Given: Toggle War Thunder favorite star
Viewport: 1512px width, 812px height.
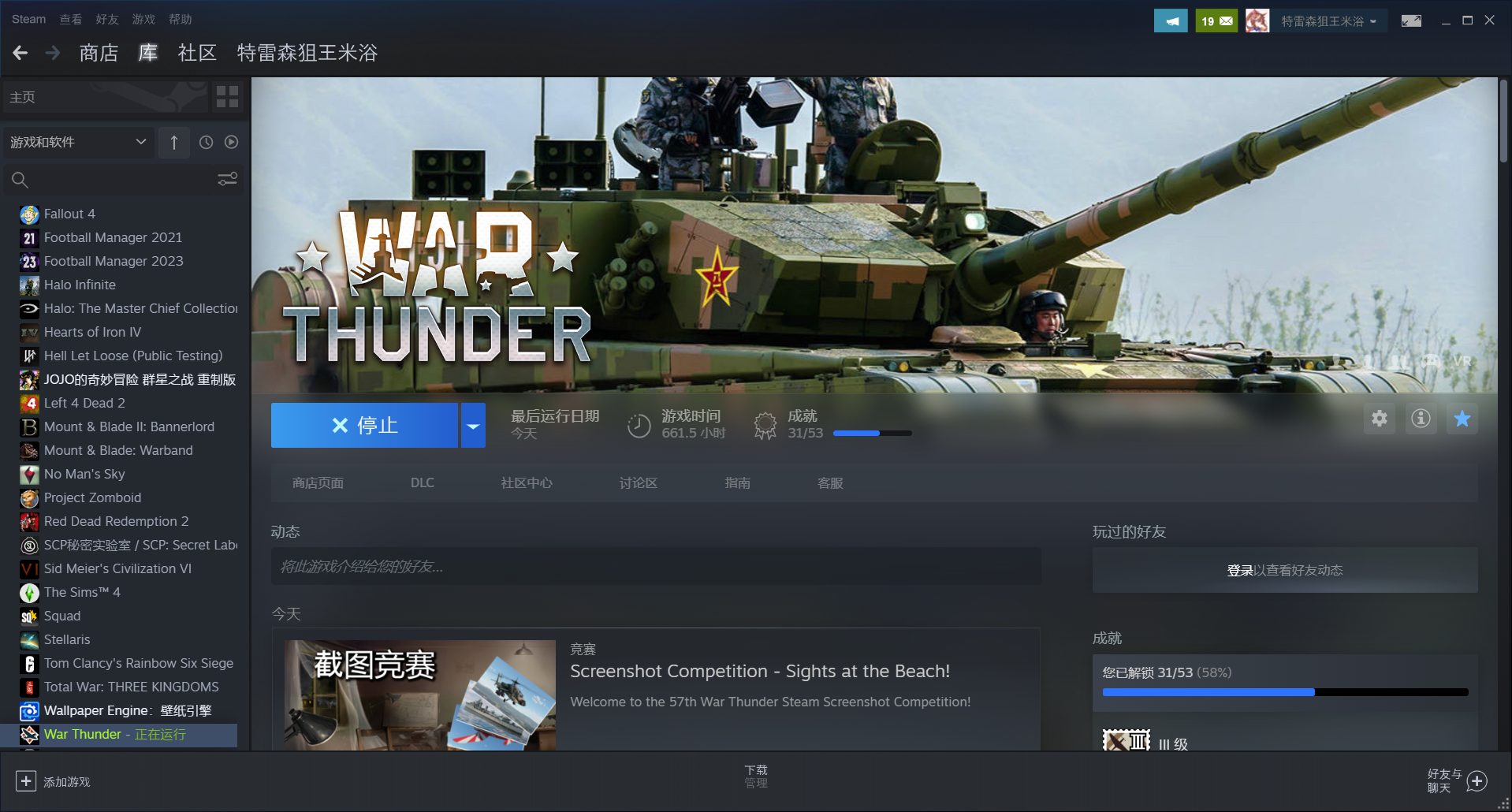Looking at the screenshot, I should coord(1462,419).
